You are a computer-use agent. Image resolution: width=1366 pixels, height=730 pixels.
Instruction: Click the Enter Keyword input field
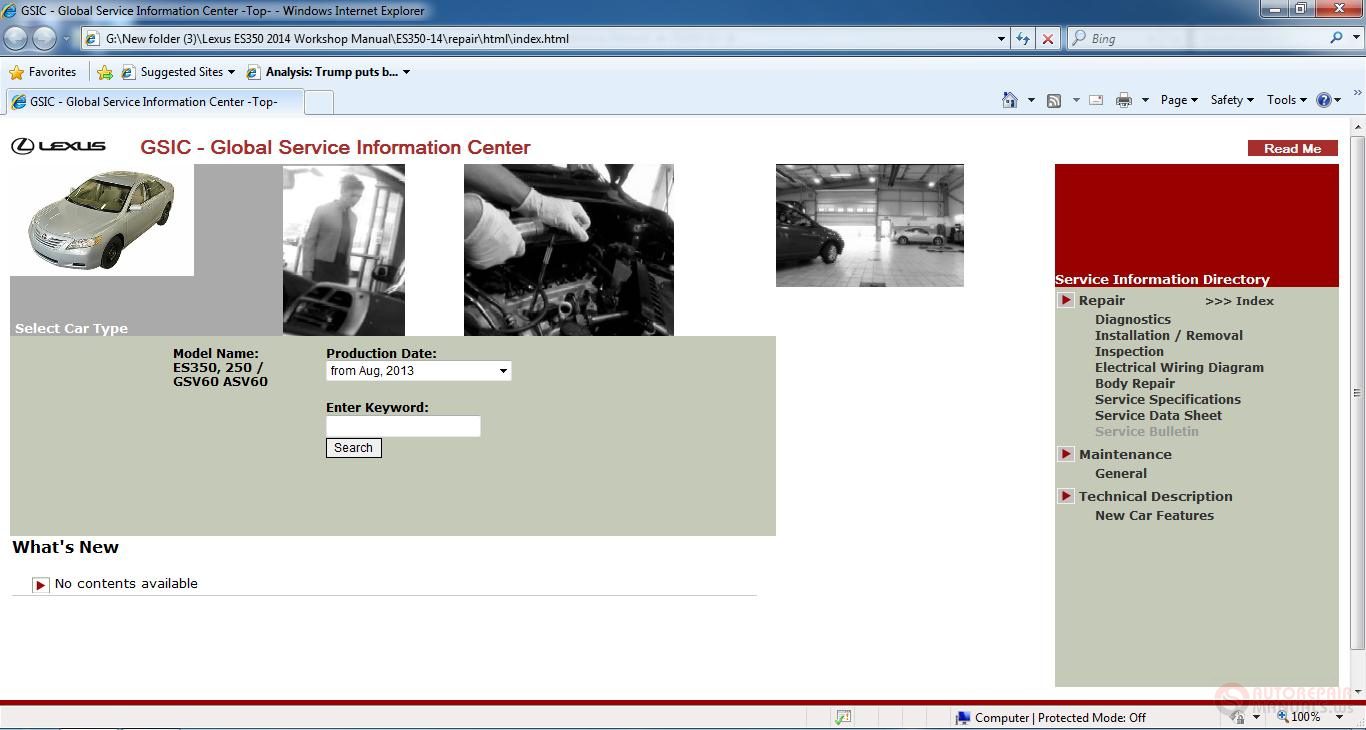(x=403, y=426)
